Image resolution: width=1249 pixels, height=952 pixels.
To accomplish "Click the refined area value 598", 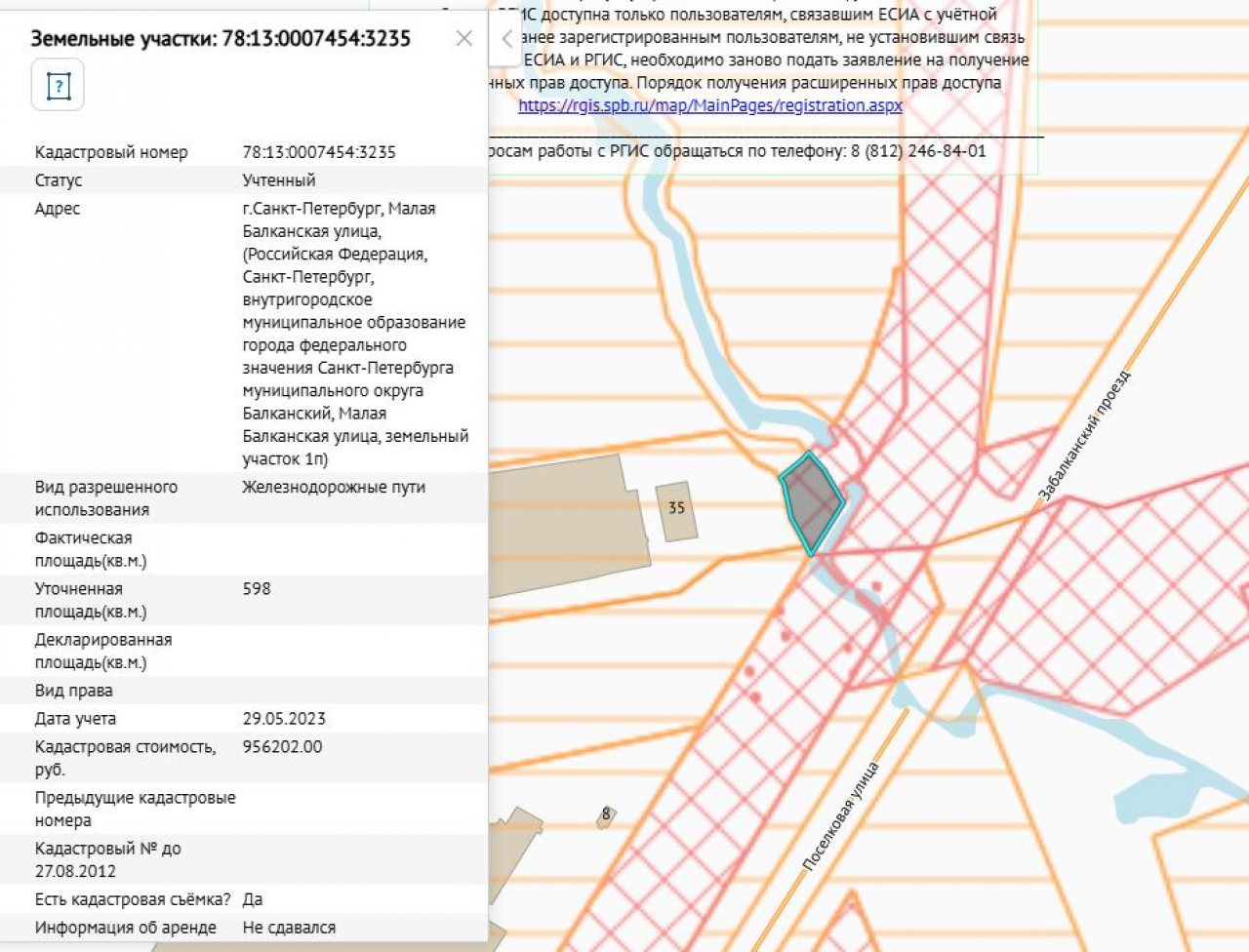I will coord(257,589).
